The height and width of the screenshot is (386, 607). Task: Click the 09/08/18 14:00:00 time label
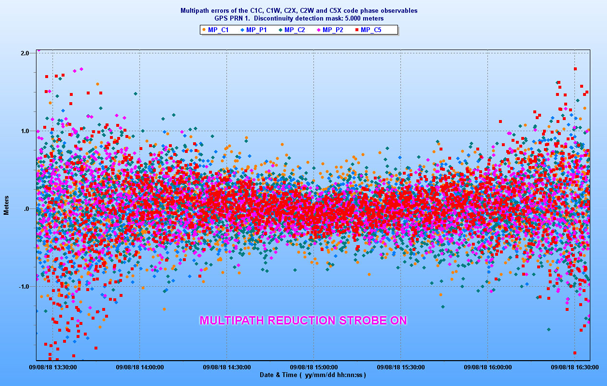click(x=140, y=367)
